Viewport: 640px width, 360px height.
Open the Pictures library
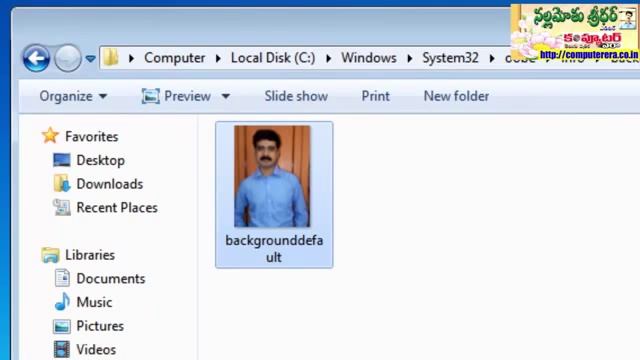(100, 326)
